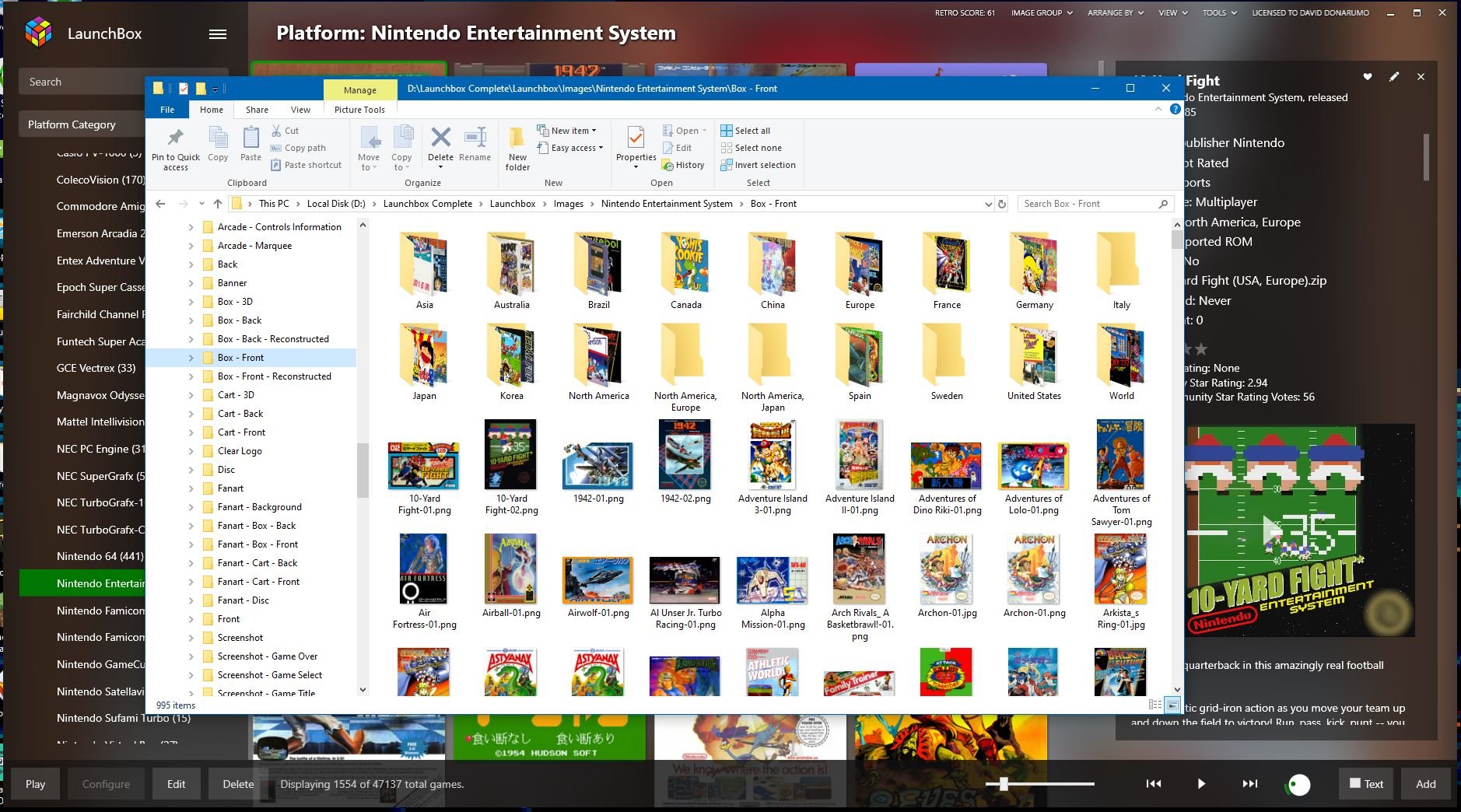Viewport: 1461px width, 812px height.
Task: Click Cut in Clipboard group
Action: (285, 131)
